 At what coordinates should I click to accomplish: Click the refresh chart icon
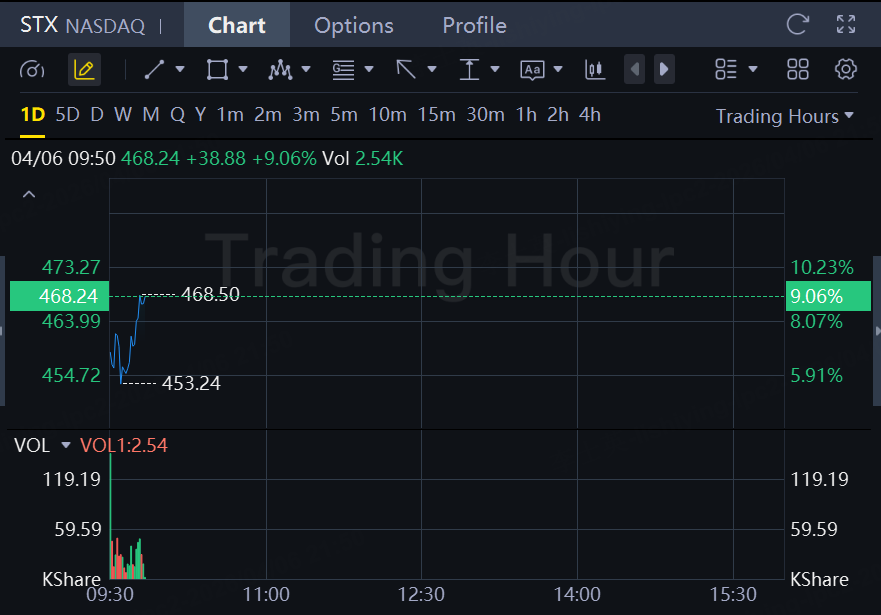coord(797,25)
